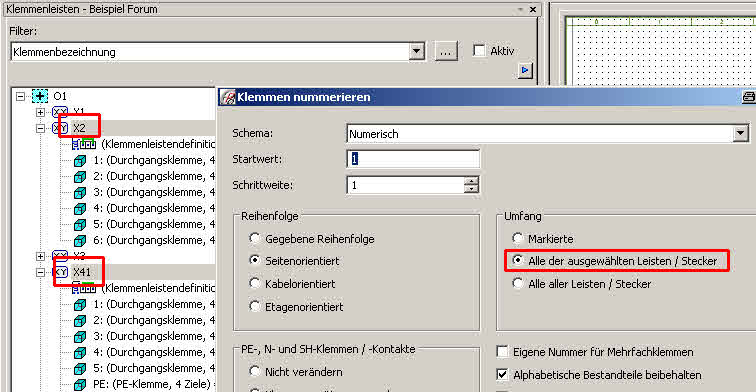Select the X41 terminal strip

(82, 272)
